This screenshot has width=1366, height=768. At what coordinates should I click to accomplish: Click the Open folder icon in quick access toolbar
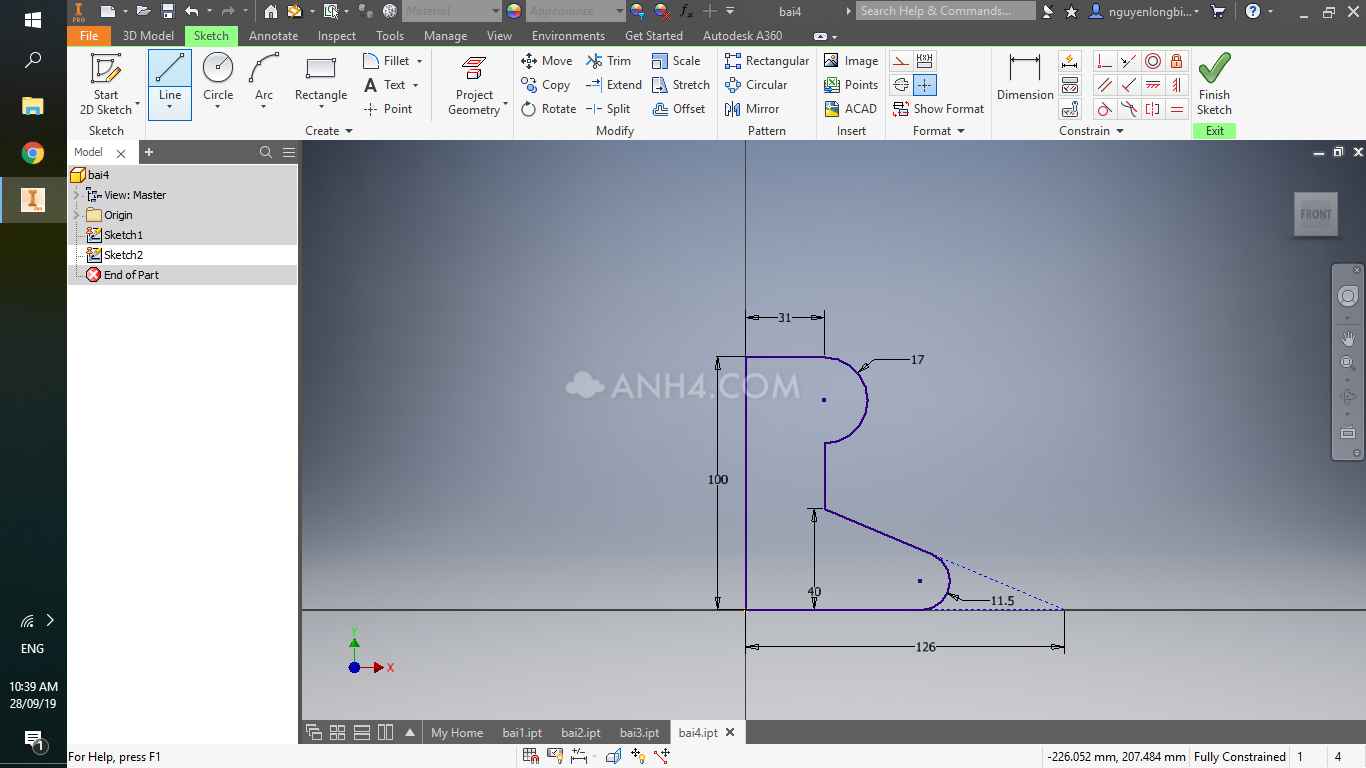tap(143, 11)
